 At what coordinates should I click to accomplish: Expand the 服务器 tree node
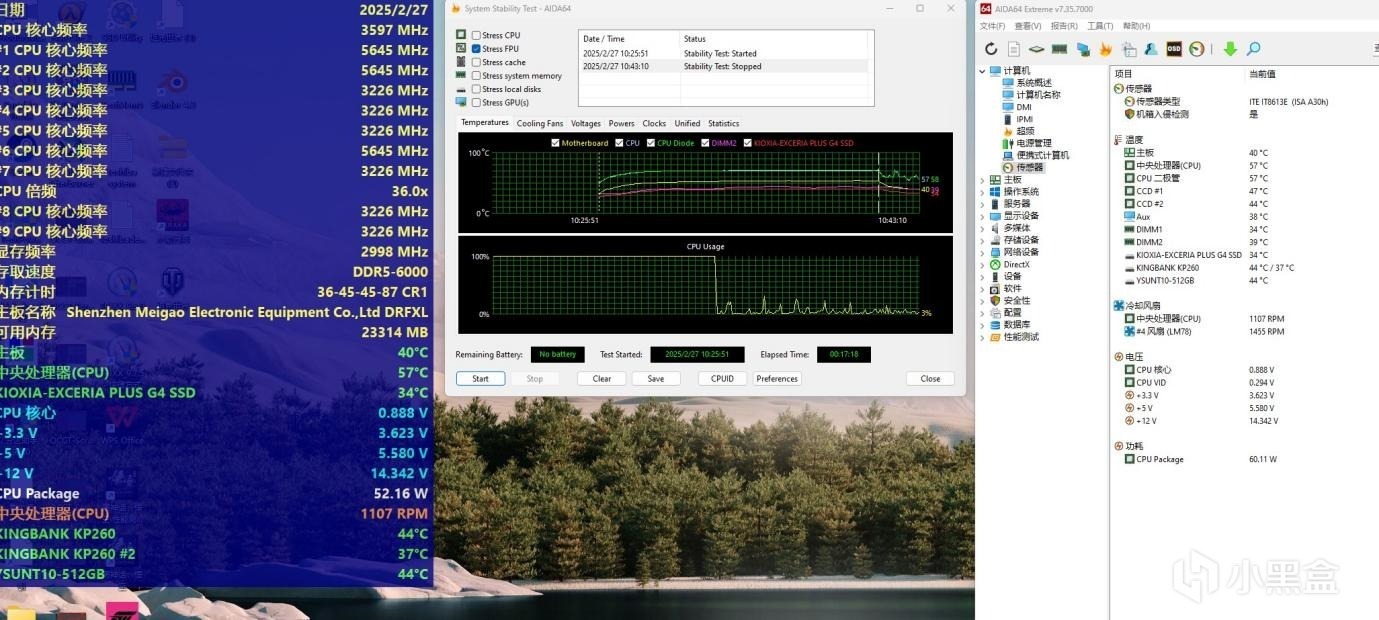coord(982,204)
